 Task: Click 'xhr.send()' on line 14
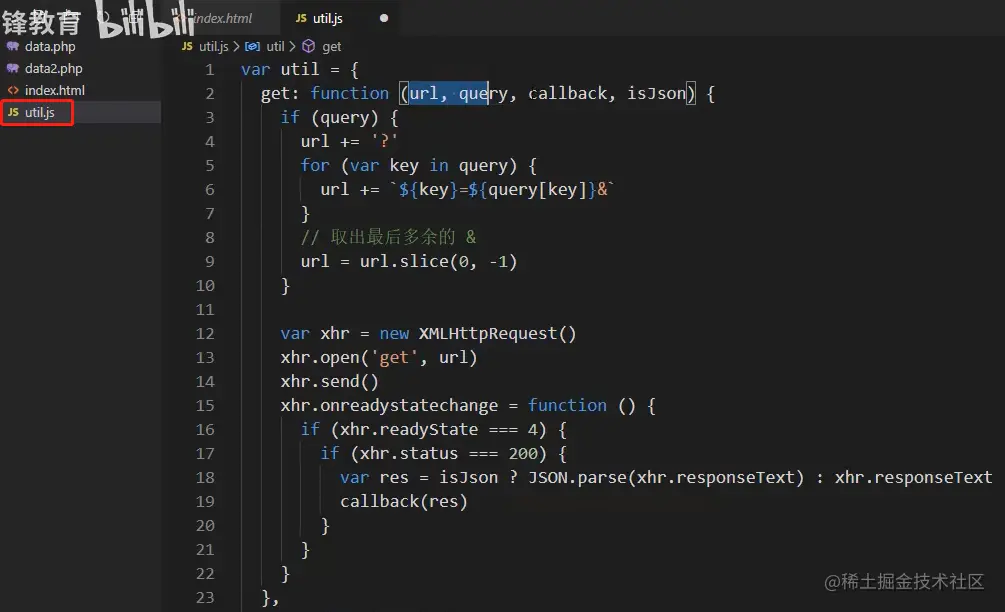(329, 382)
